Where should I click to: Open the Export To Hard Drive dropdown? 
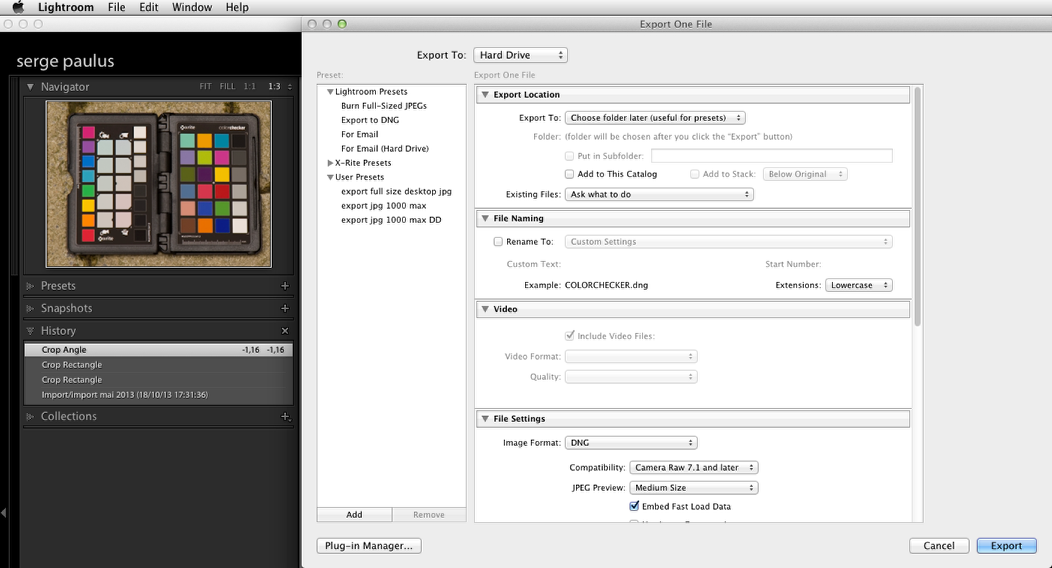click(520, 55)
